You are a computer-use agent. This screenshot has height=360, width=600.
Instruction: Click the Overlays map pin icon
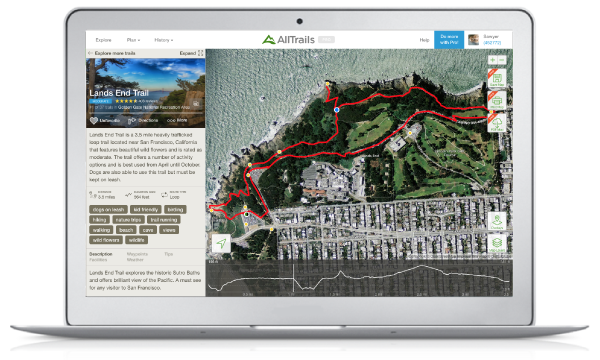497,221
